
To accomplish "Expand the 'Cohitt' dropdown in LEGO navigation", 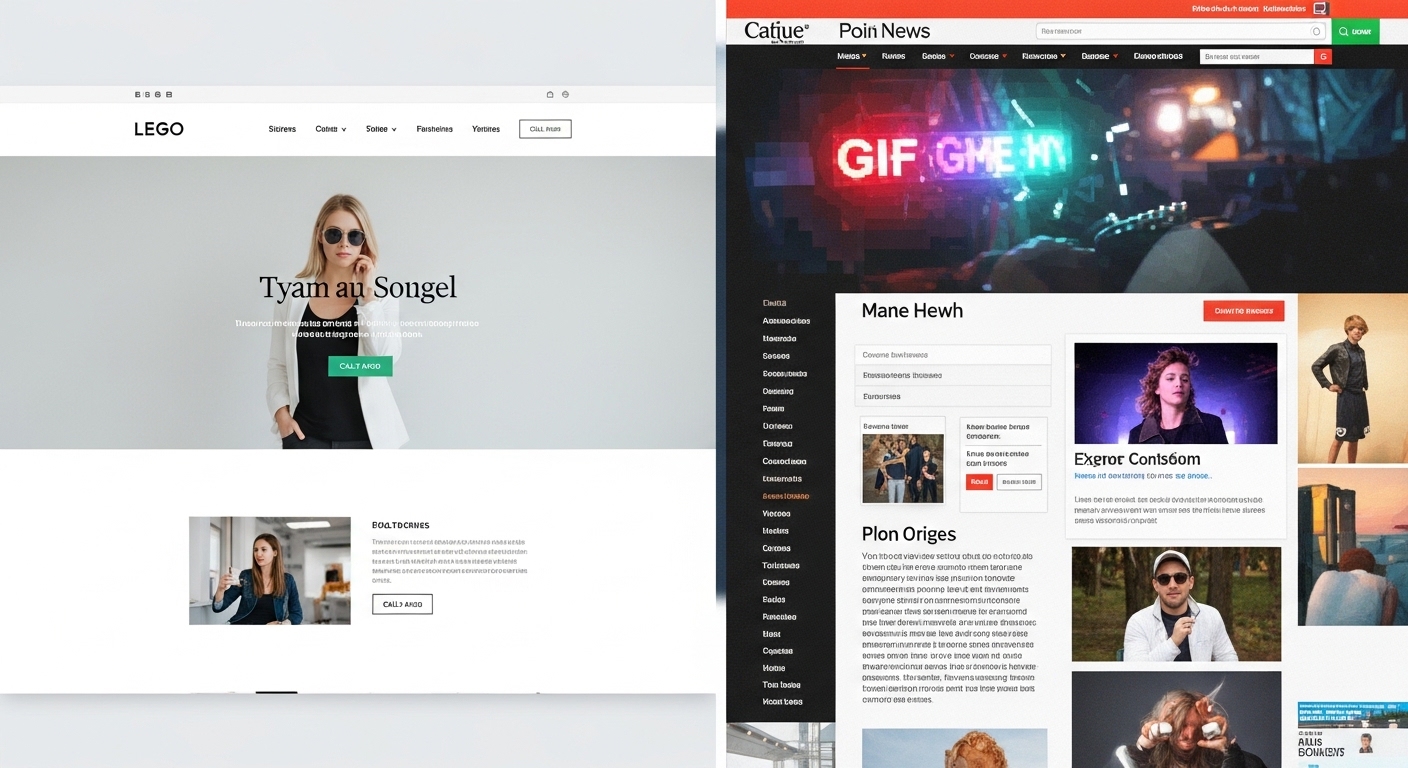I will pyautogui.click(x=331, y=129).
